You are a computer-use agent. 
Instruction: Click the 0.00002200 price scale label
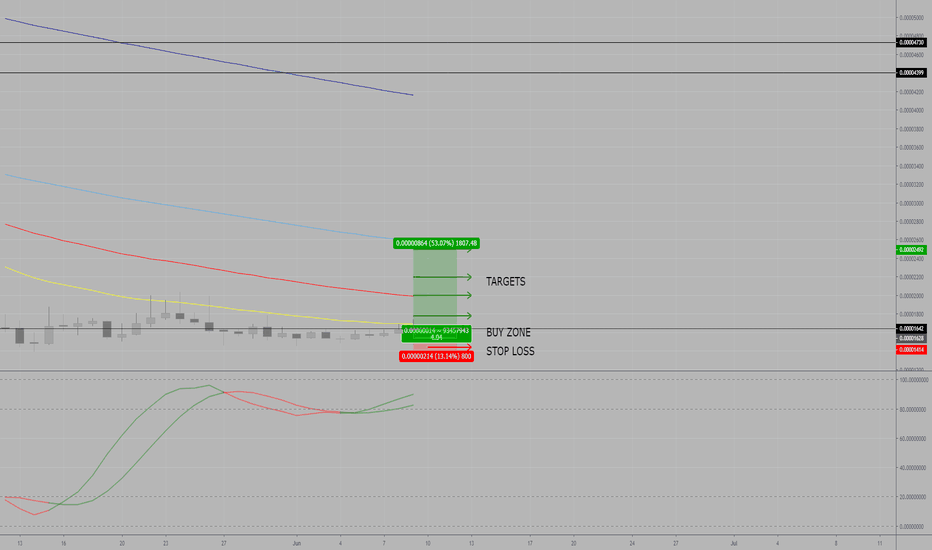point(911,277)
